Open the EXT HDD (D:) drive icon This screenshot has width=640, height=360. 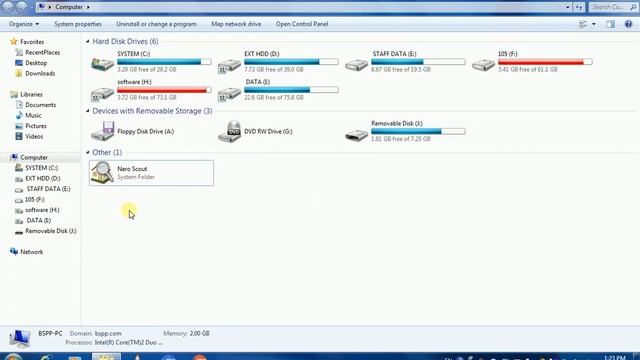click(x=229, y=65)
